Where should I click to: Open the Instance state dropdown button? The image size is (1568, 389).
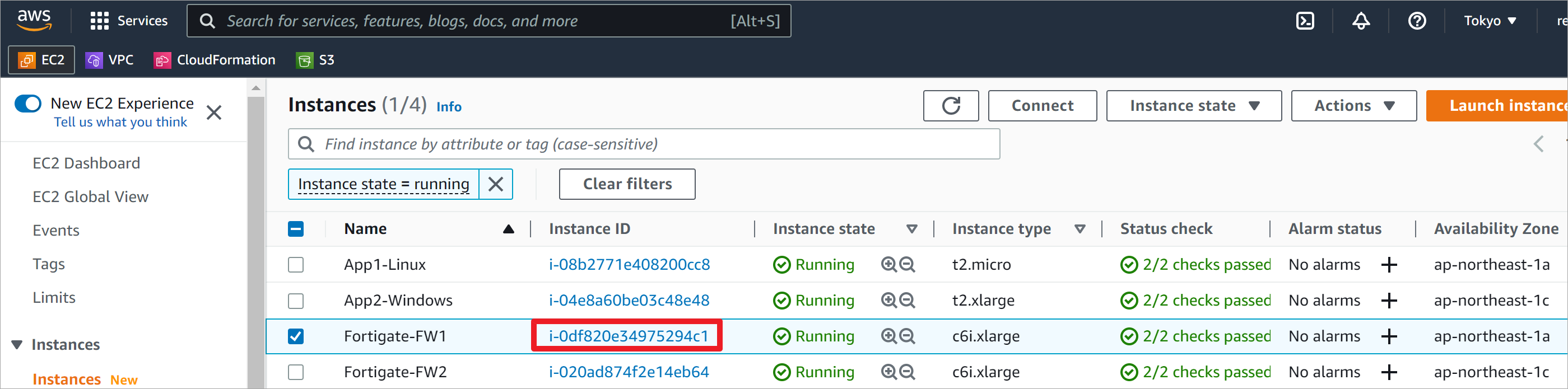coord(1193,106)
